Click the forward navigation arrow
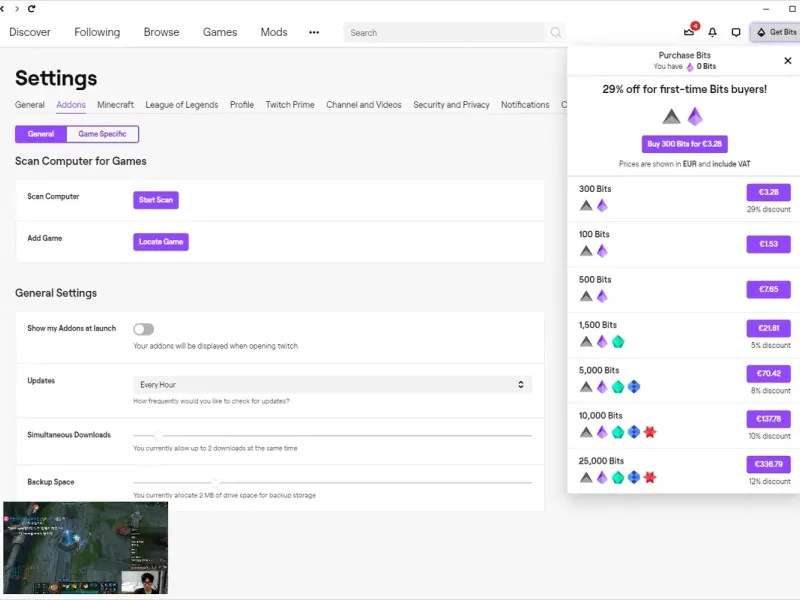This screenshot has height=600, width=800. 17,9
